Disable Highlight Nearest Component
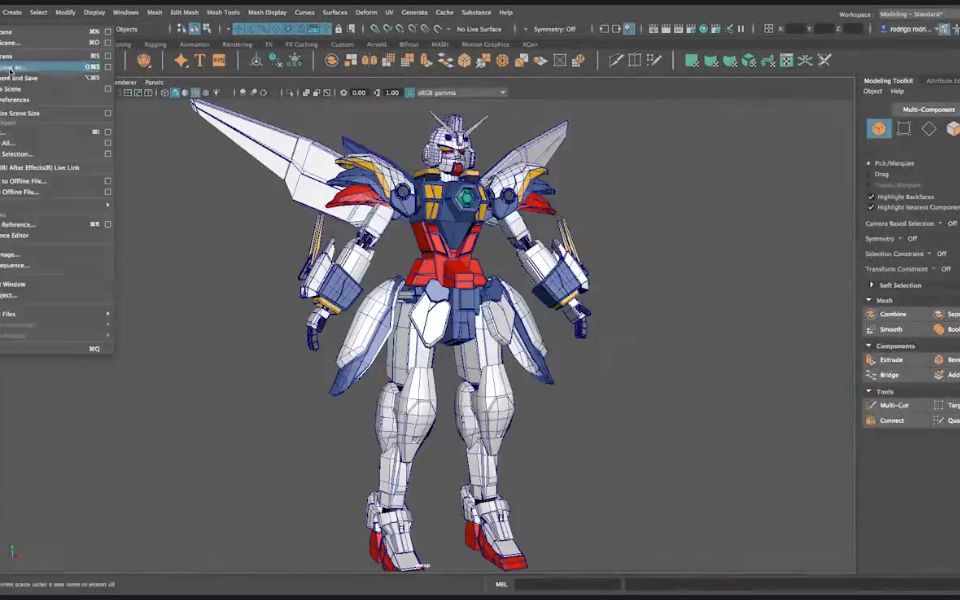The height and width of the screenshot is (600, 960). click(x=870, y=207)
